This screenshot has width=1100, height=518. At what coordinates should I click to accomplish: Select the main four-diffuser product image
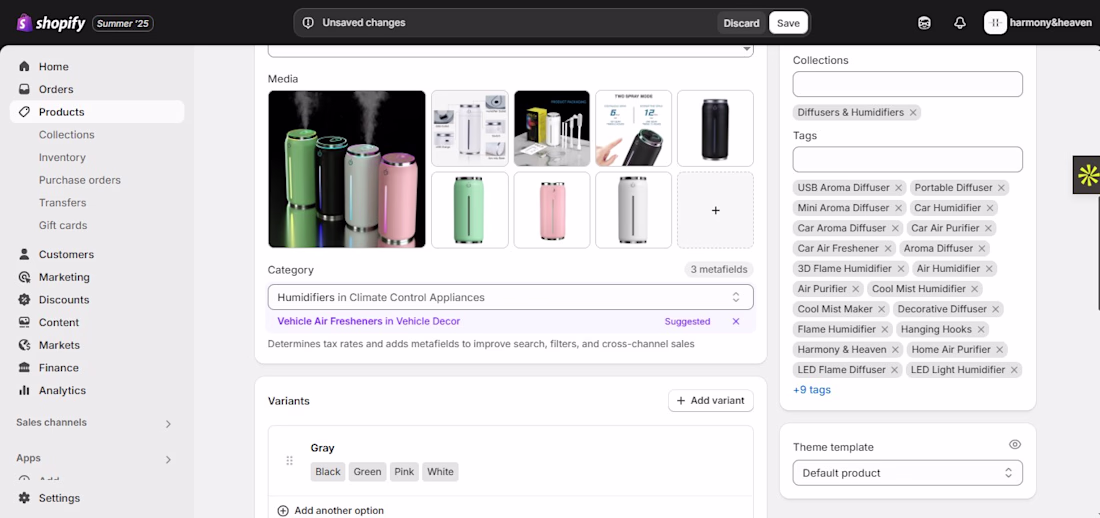[x=347, y=169]
